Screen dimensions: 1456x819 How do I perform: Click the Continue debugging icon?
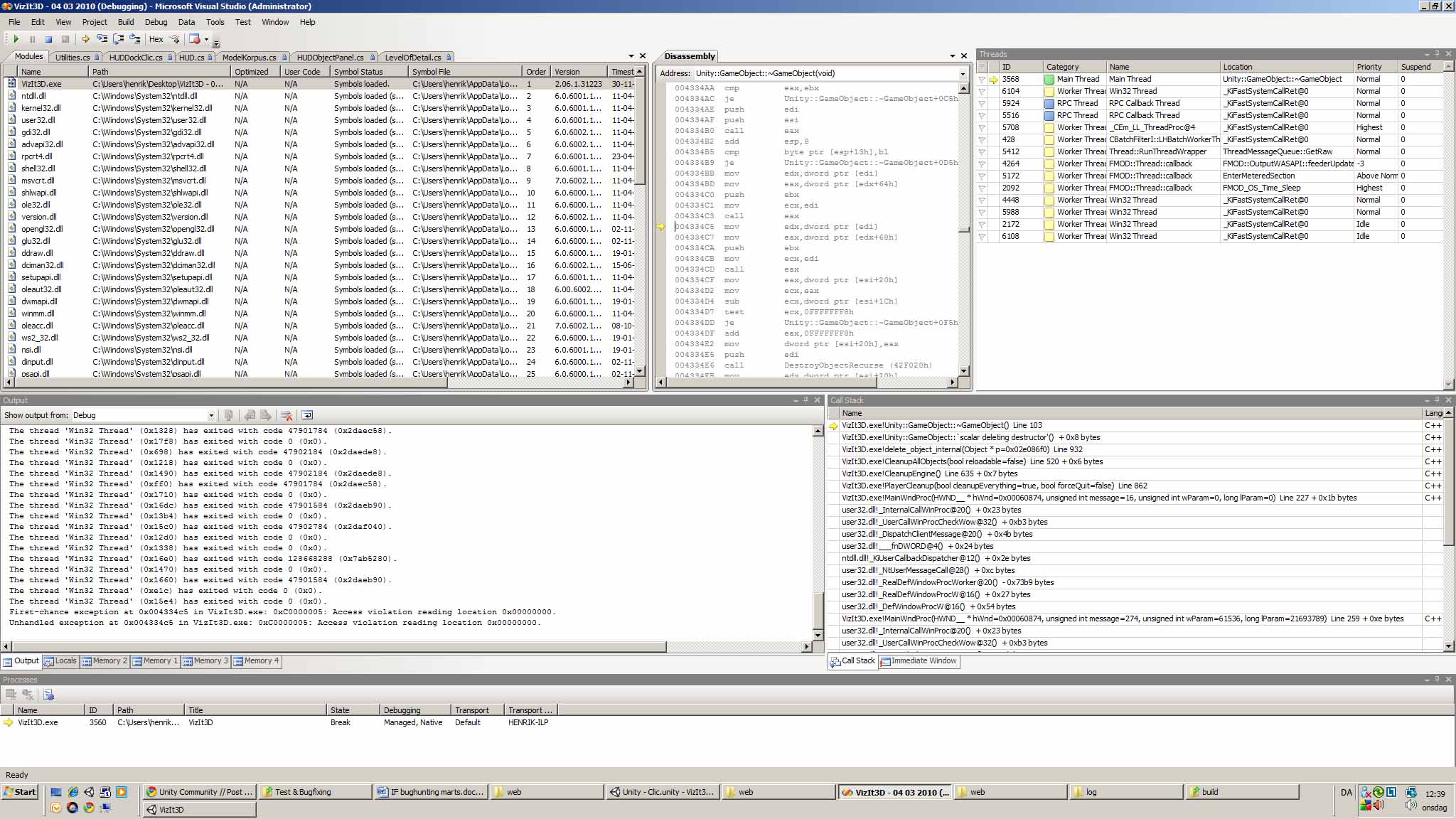pos(16,39)
